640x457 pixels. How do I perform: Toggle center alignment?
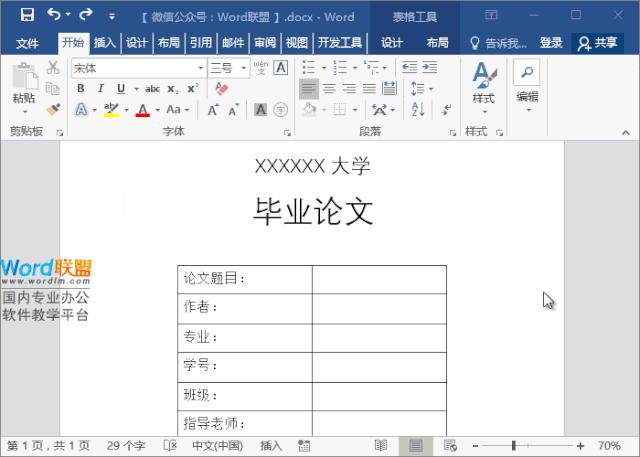[x=329, y=89]
